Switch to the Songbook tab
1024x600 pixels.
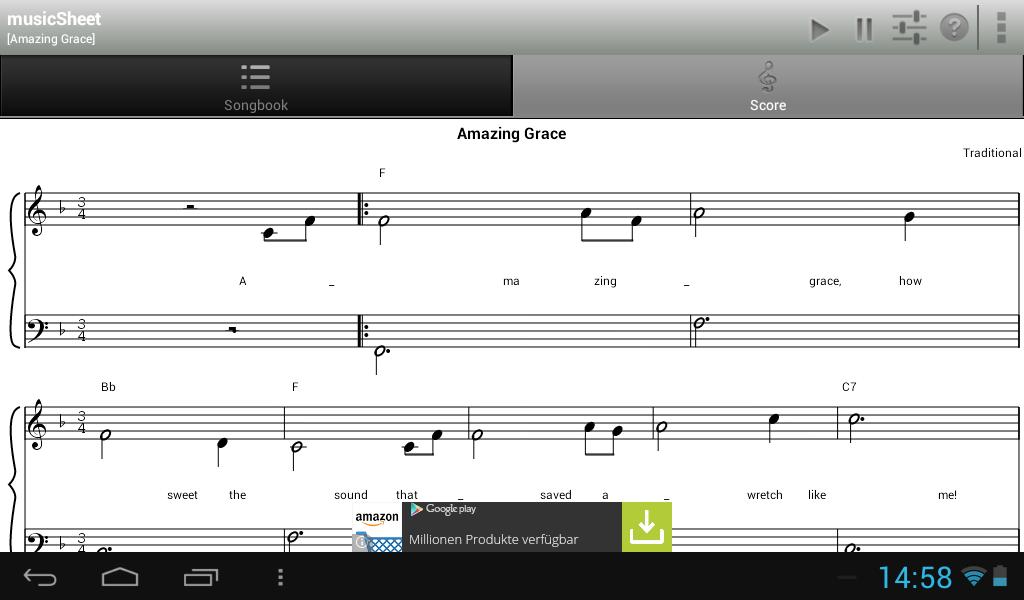tap(256, 86)
